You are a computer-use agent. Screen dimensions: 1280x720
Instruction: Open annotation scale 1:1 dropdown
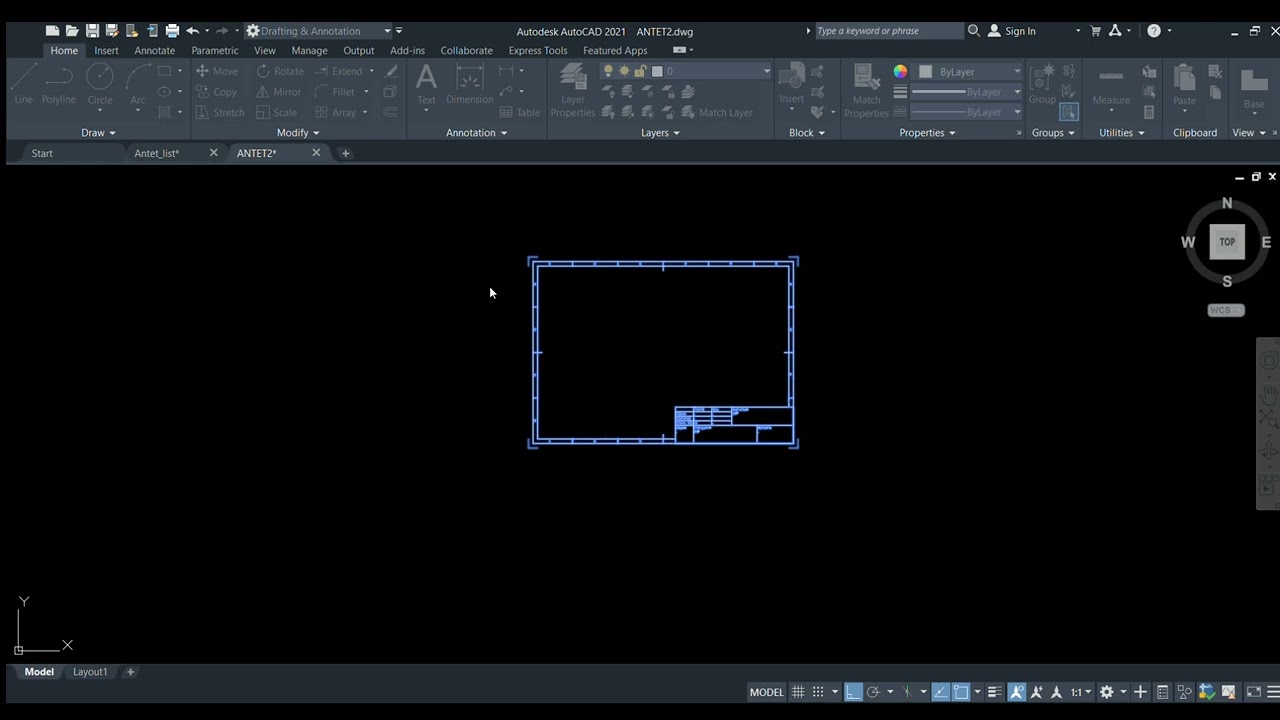tap(1081, 692)
